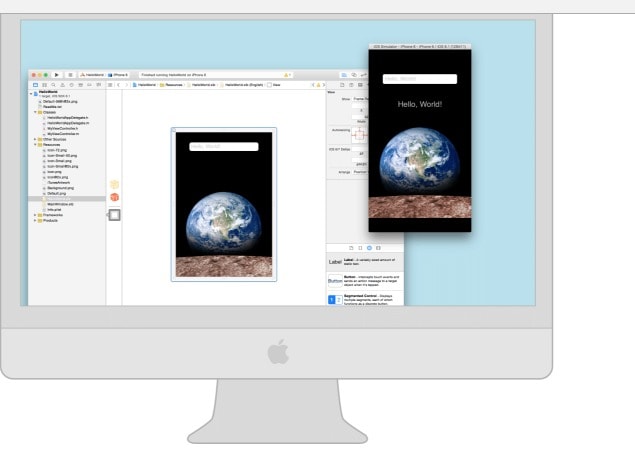This screenshot has width=635, height=452.
Task: Show the Symbol navigator tab
Action: click(x=45, y=85)
